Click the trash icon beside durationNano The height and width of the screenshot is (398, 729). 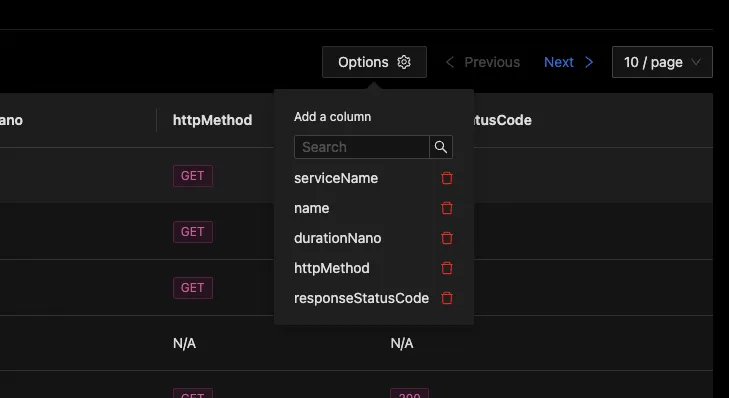[x=447, y=238]
